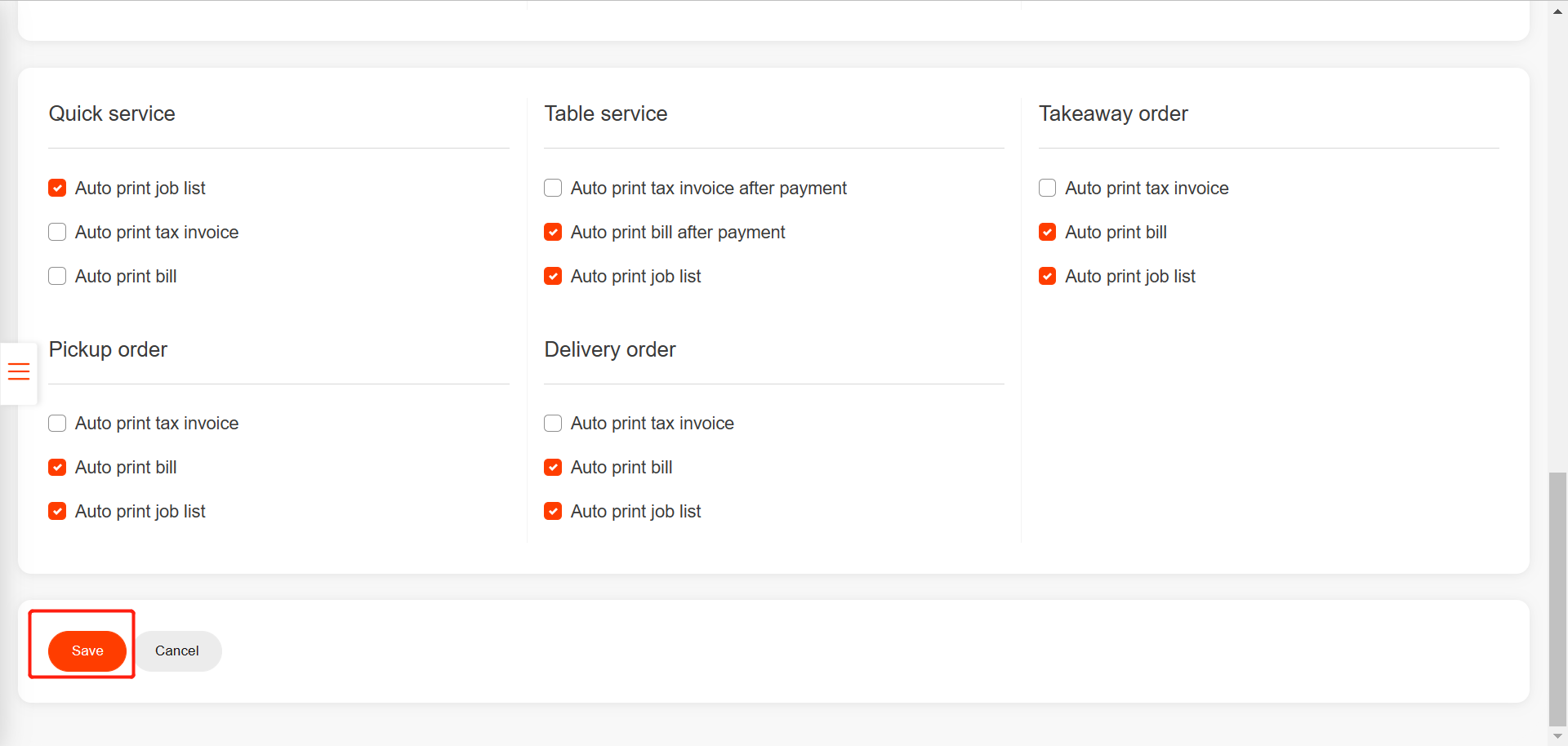Image resolution: width=1568 pixels, height=746 pixels.
Task: Disable Table service Auto print job list
Action: tap(553, 276)
